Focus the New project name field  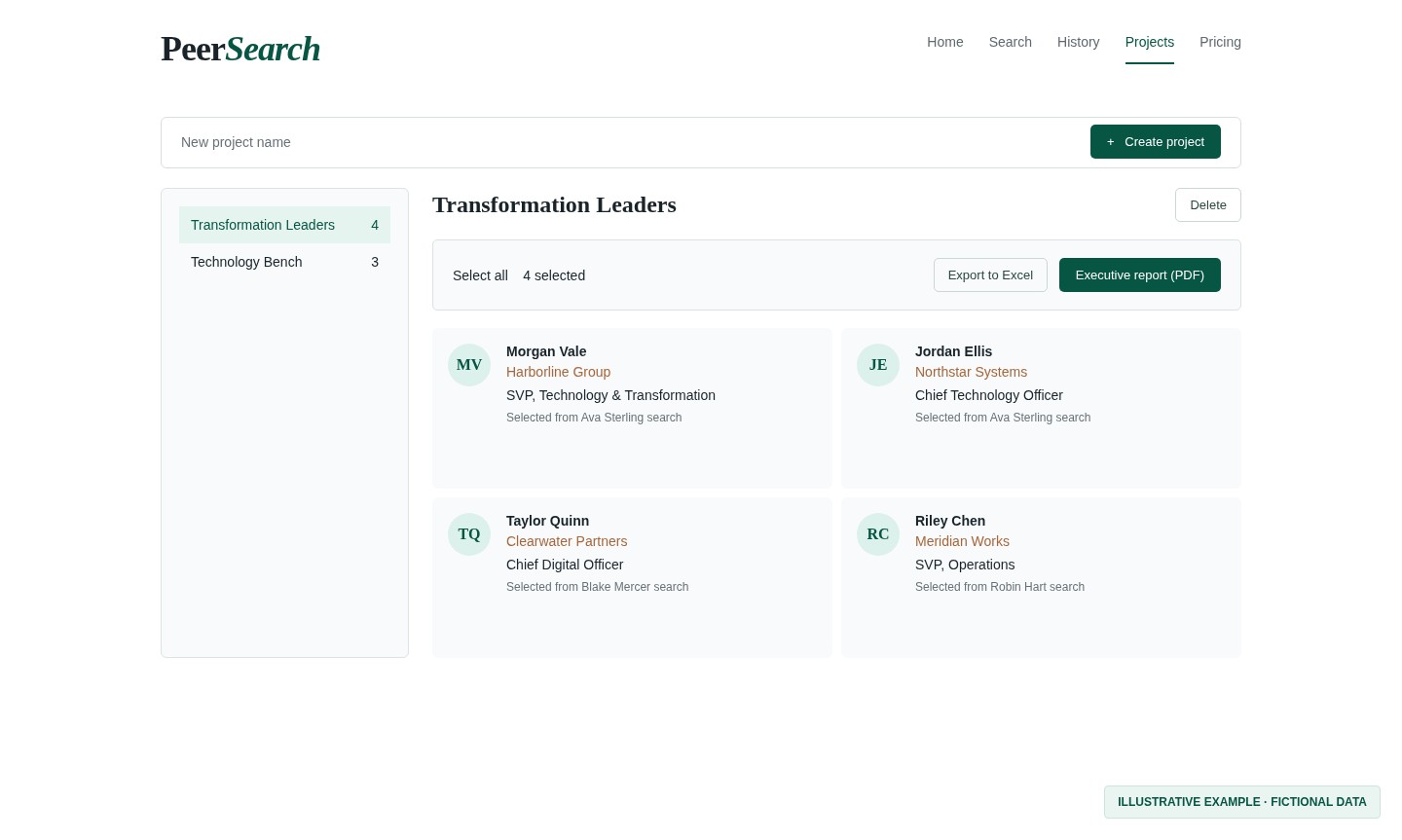coord(626,142)
